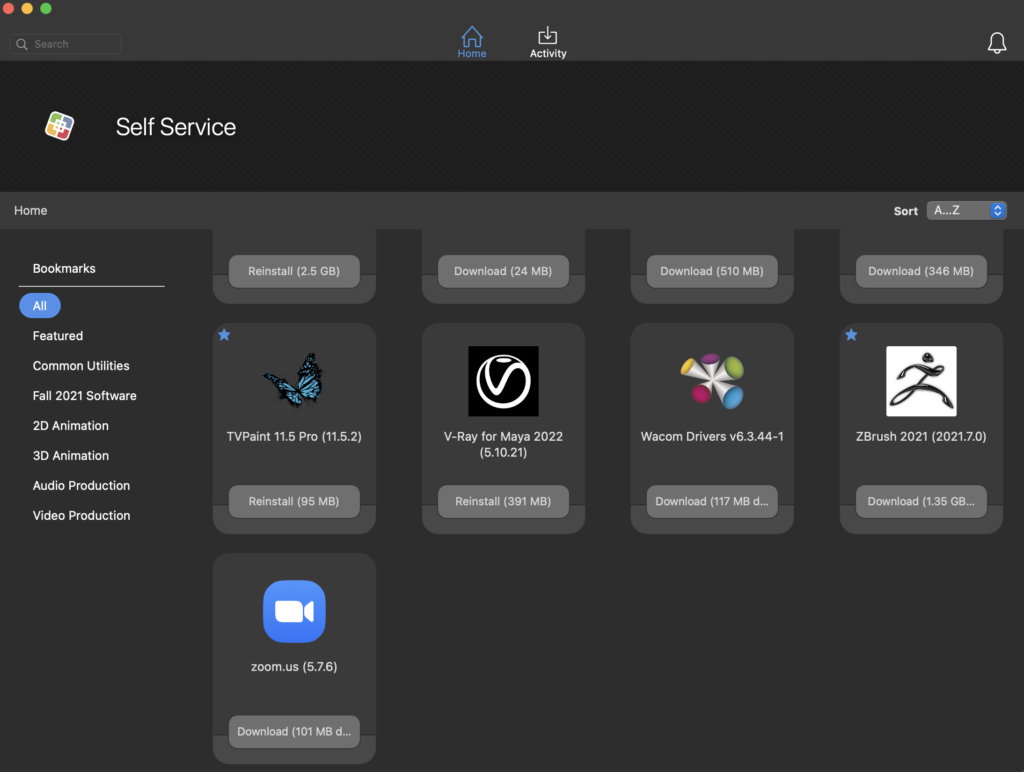Image resolution: width=1024 pixels, height=772 pixels.
Task: Click the V-Ray for Maya 2022 title
Action: coord(503,444)
